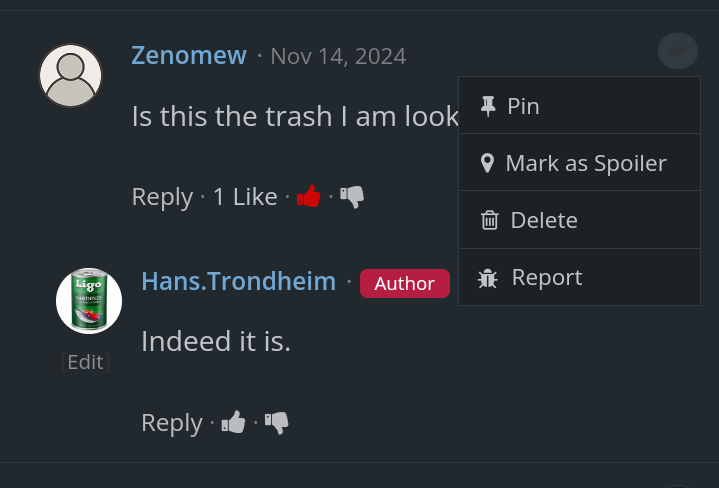Choose the Report menu entry
Screen dimensions: 719x488
pos(546,277)
